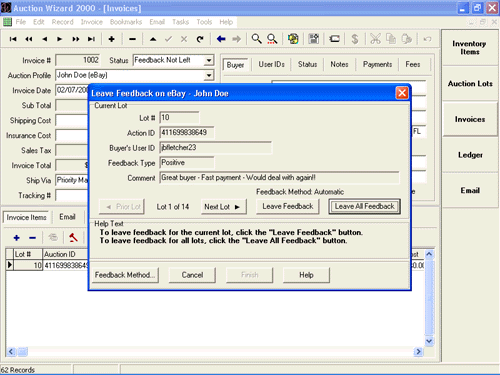Viewport: 500px width, 375px height.
Task: Add an invoice item with the blue plus
Action: coord(16,238)
